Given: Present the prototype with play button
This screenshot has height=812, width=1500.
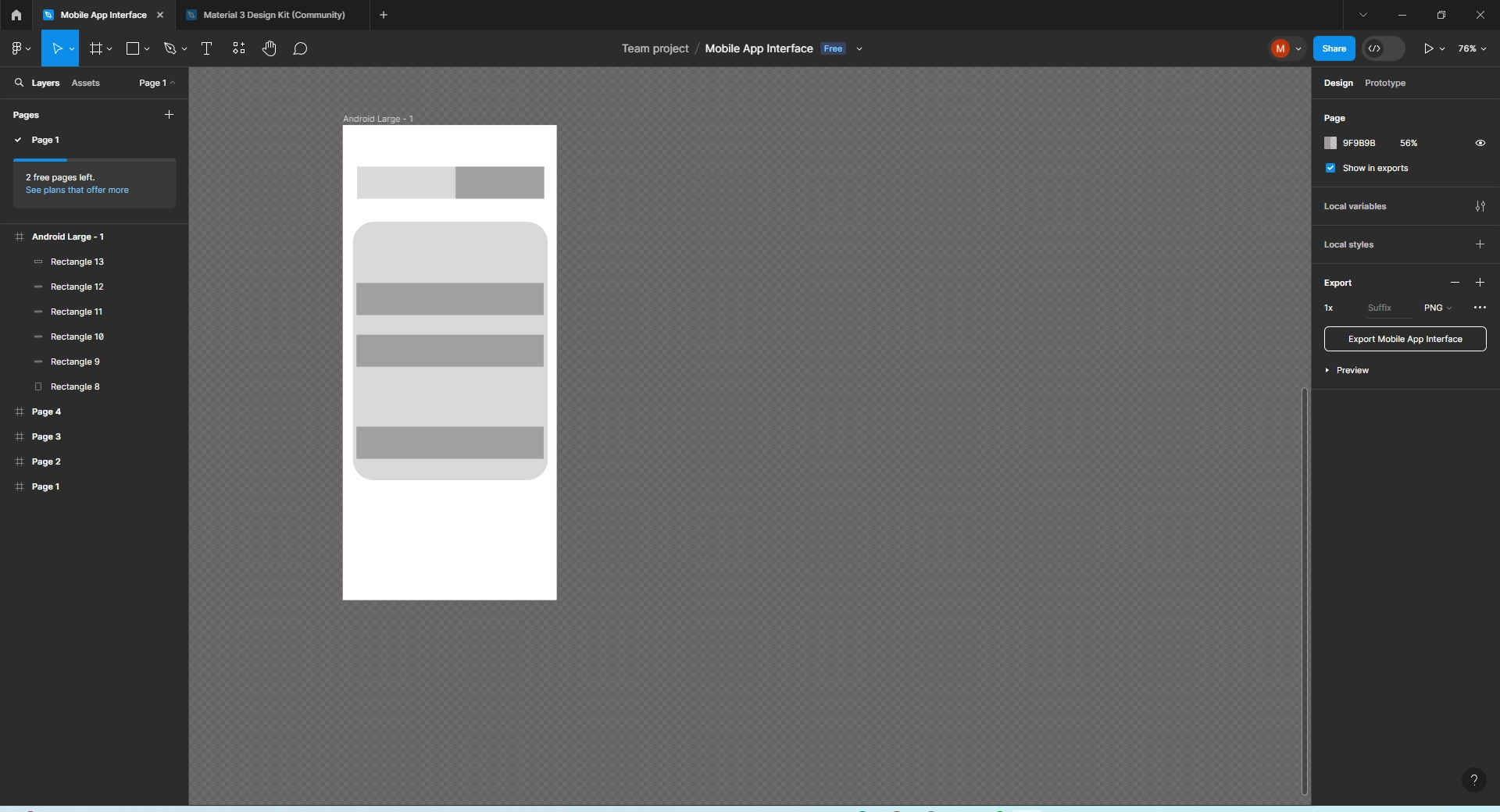Looking at the screenshot, I should pyautogui.click(x=1428, y=48).
